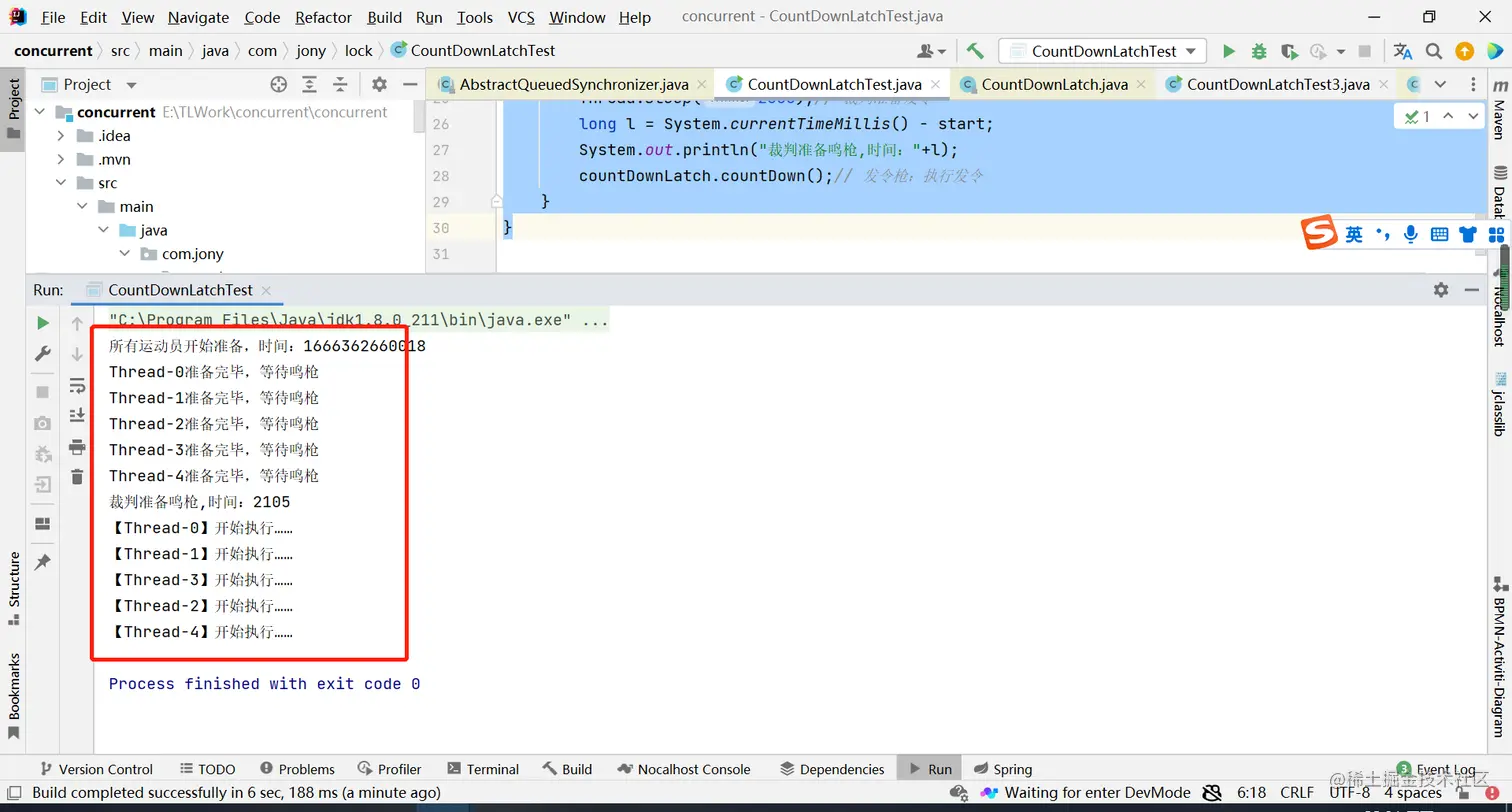This screenshot has height=812, width=1512.
Task: Rerun CountDownLatchTest from the Run panel
Action: pyautogui.click(x=42, y=323)
